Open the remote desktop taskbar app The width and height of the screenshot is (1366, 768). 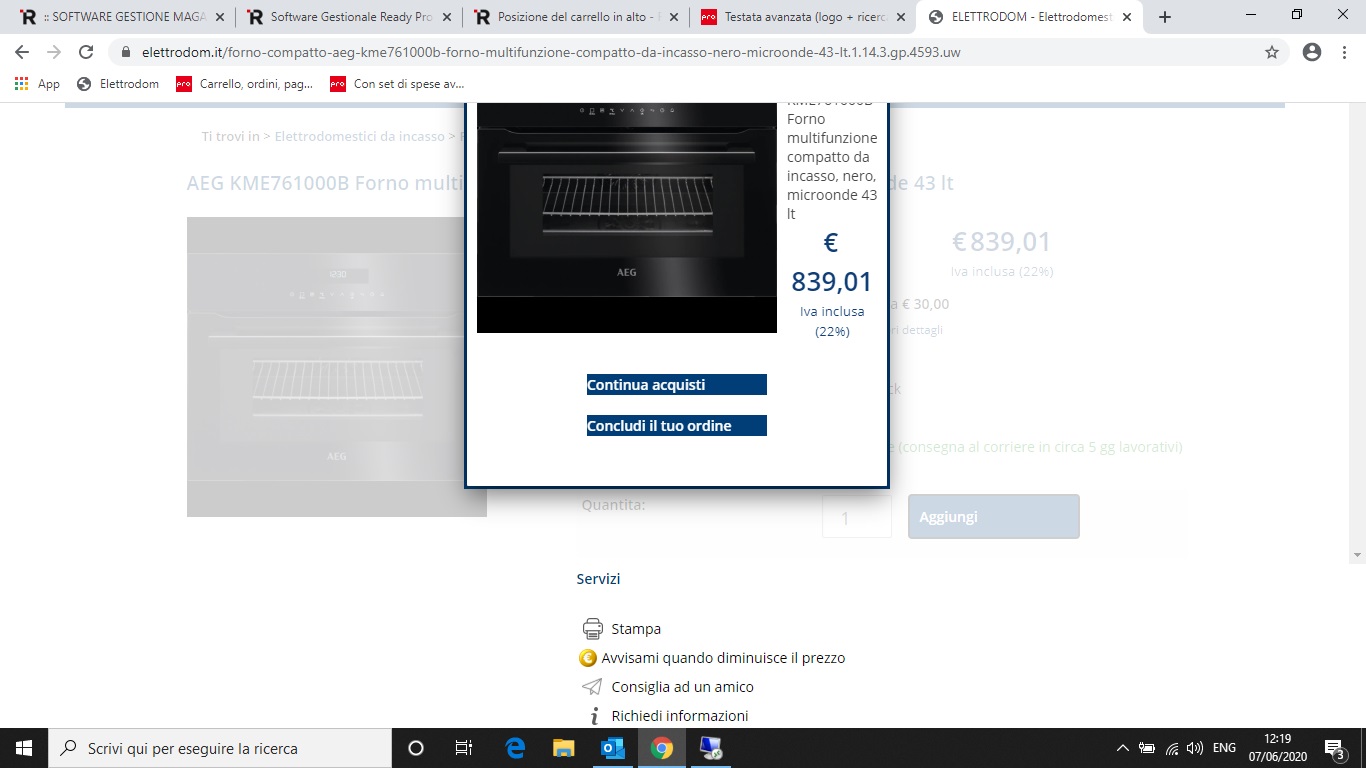tap(710, 748)
